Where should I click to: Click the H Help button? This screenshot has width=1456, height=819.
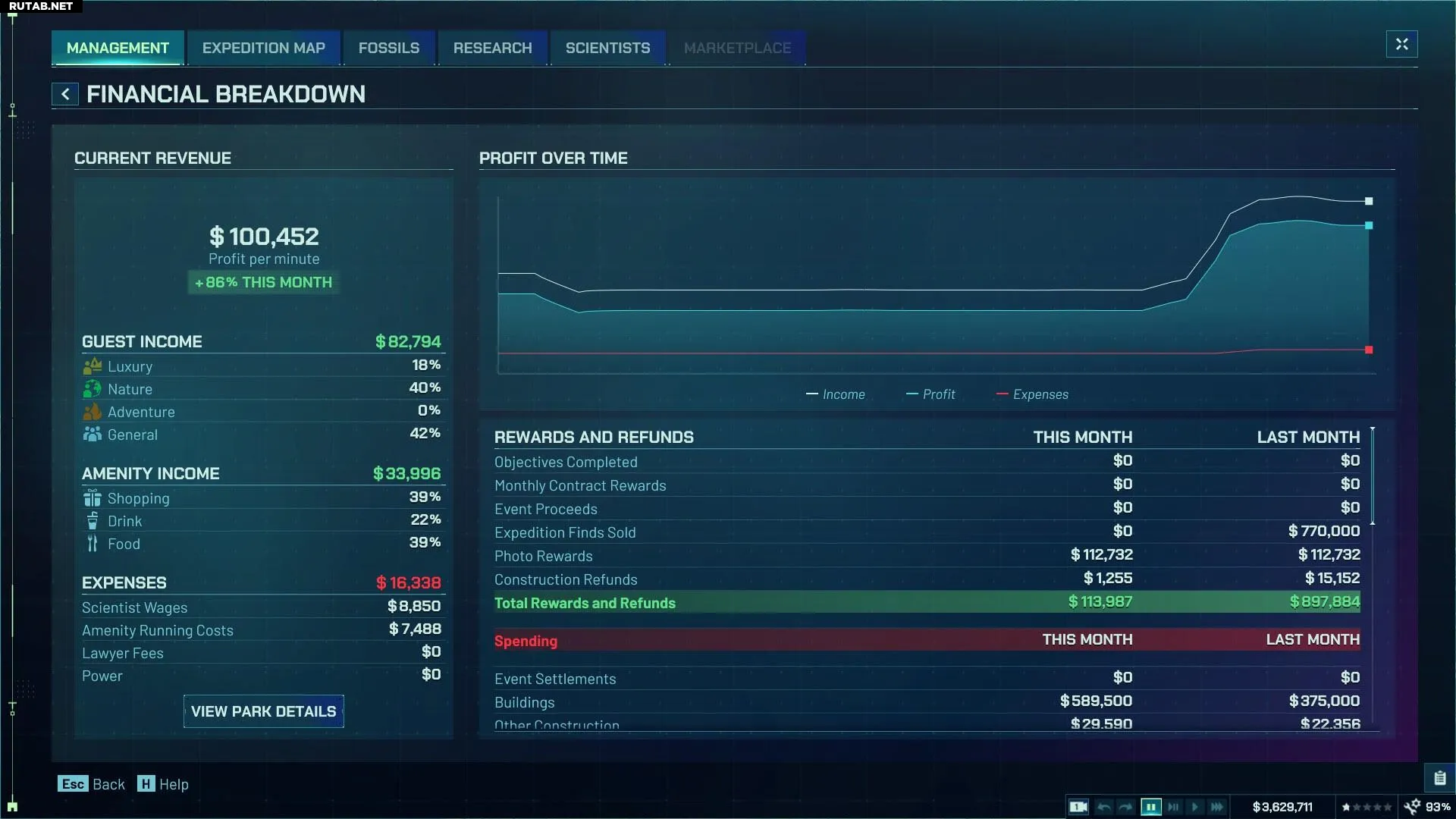point(162,784)
